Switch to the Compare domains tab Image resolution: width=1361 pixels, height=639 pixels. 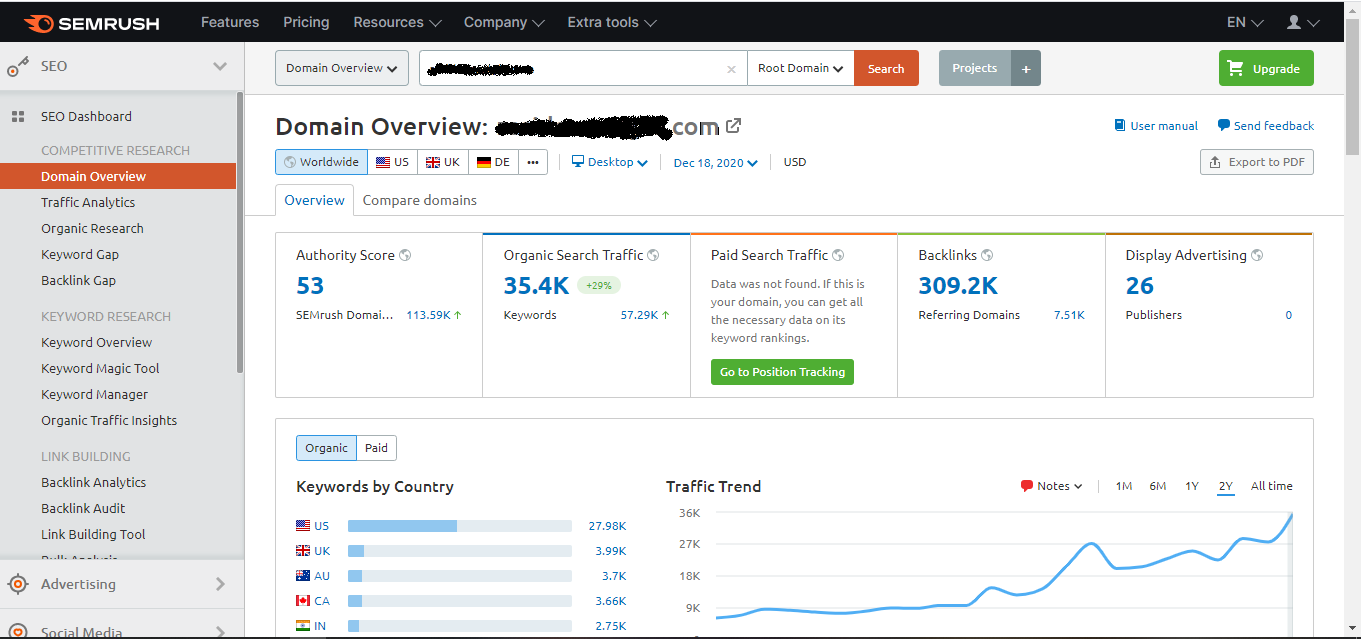(x=420, y=200)
